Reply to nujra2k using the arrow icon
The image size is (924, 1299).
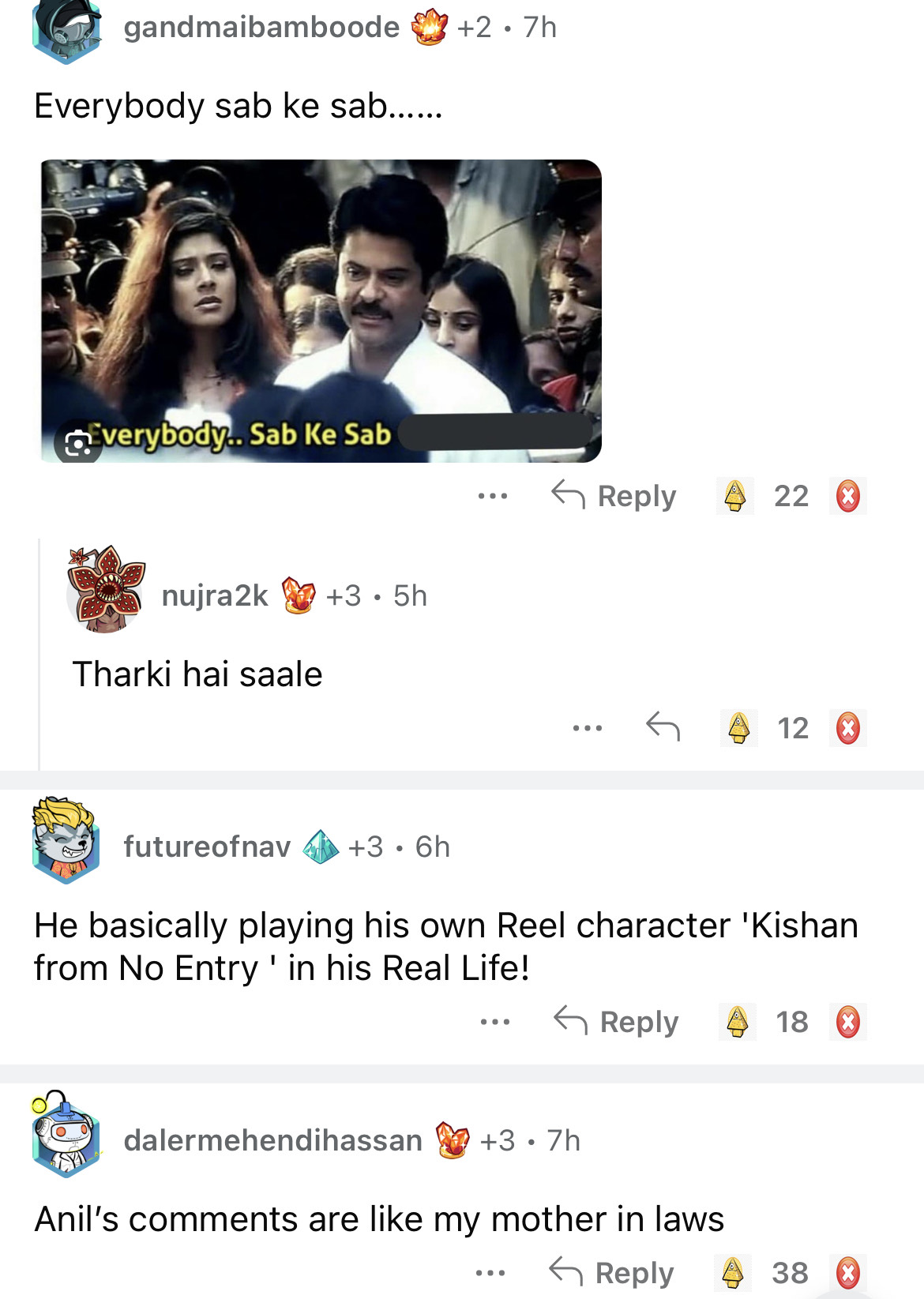click(x=663, y=726)
